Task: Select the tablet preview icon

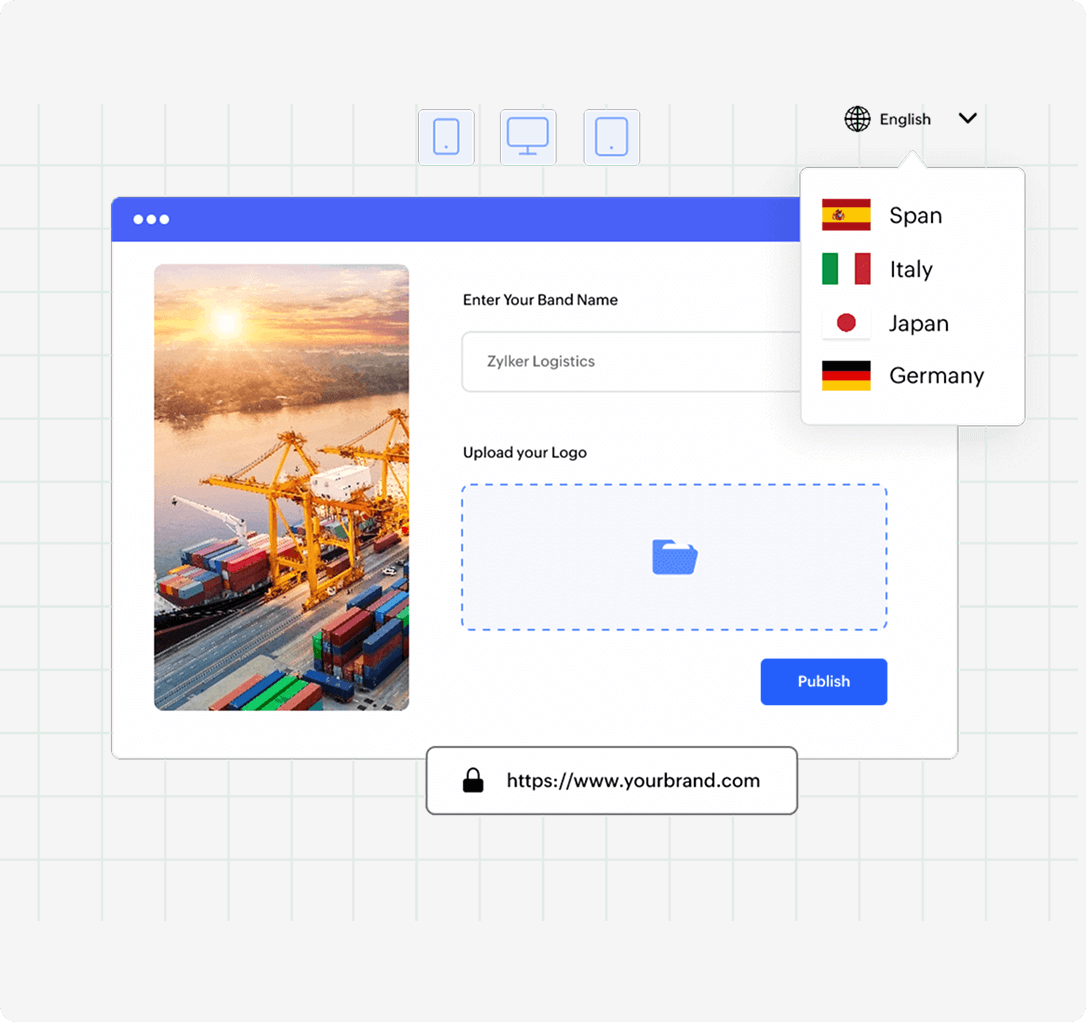Action: point(612,137)
